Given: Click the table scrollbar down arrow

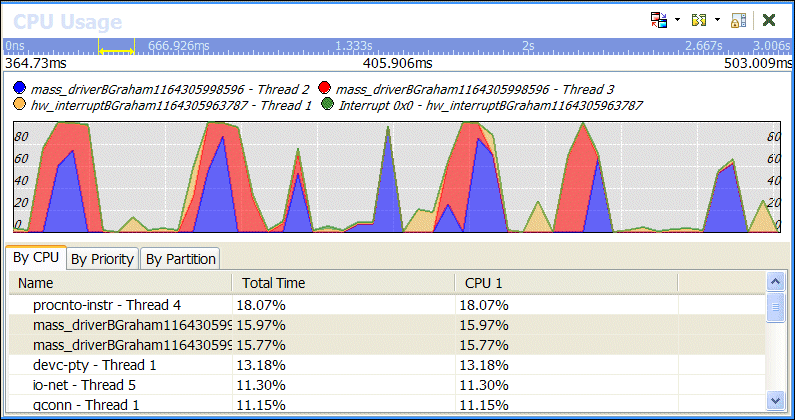Looking at the screenshot, I should 775,400.
